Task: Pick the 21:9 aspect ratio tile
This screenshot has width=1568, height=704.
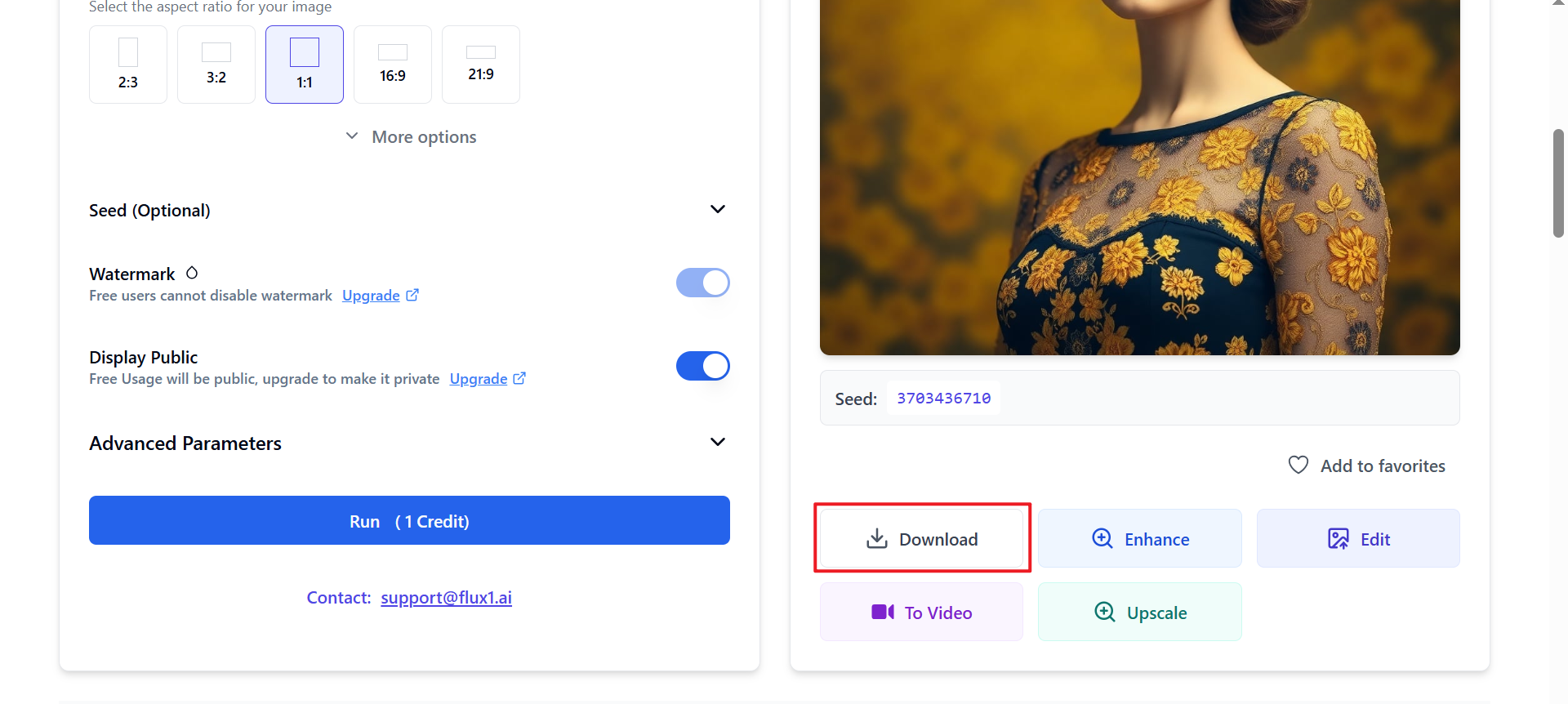Action: tap(481, 65)
